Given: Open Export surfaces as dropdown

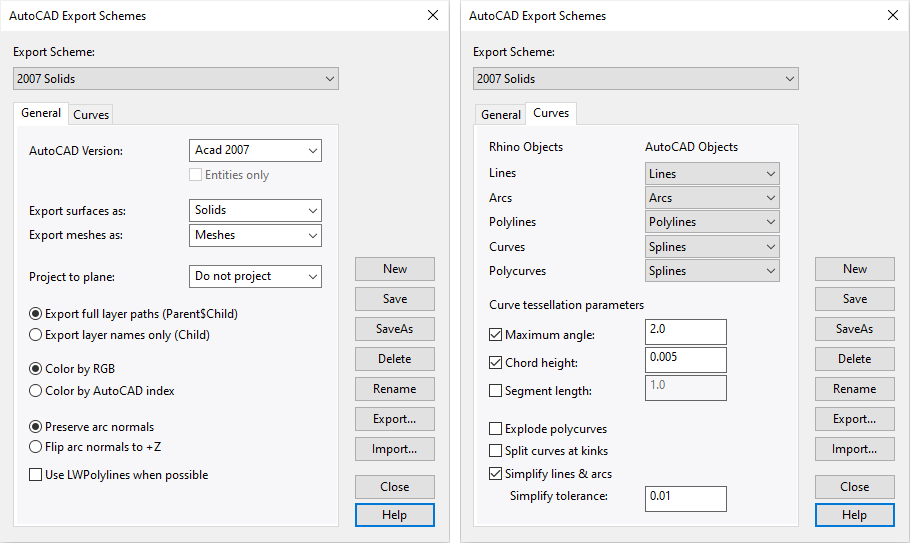Looking at the screenshot, I should pyautogui.click(x=255, y=210).
